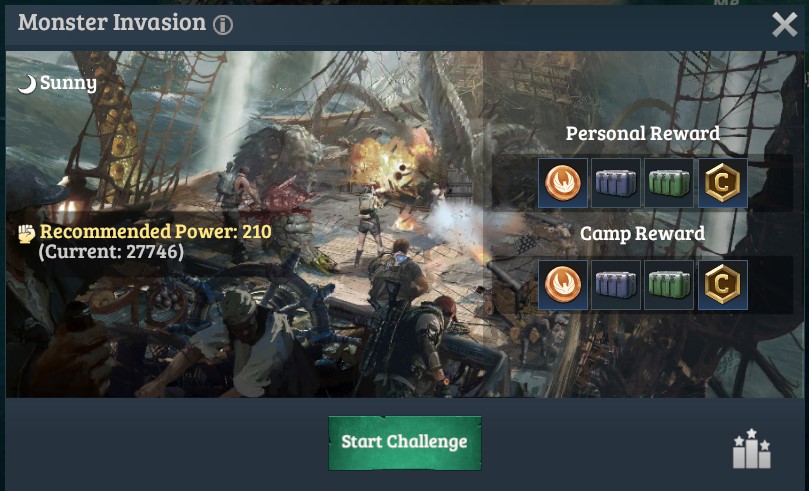Click the Current: 27746 power value
Screen dimensions: 809x491
[x=111, y=252]
